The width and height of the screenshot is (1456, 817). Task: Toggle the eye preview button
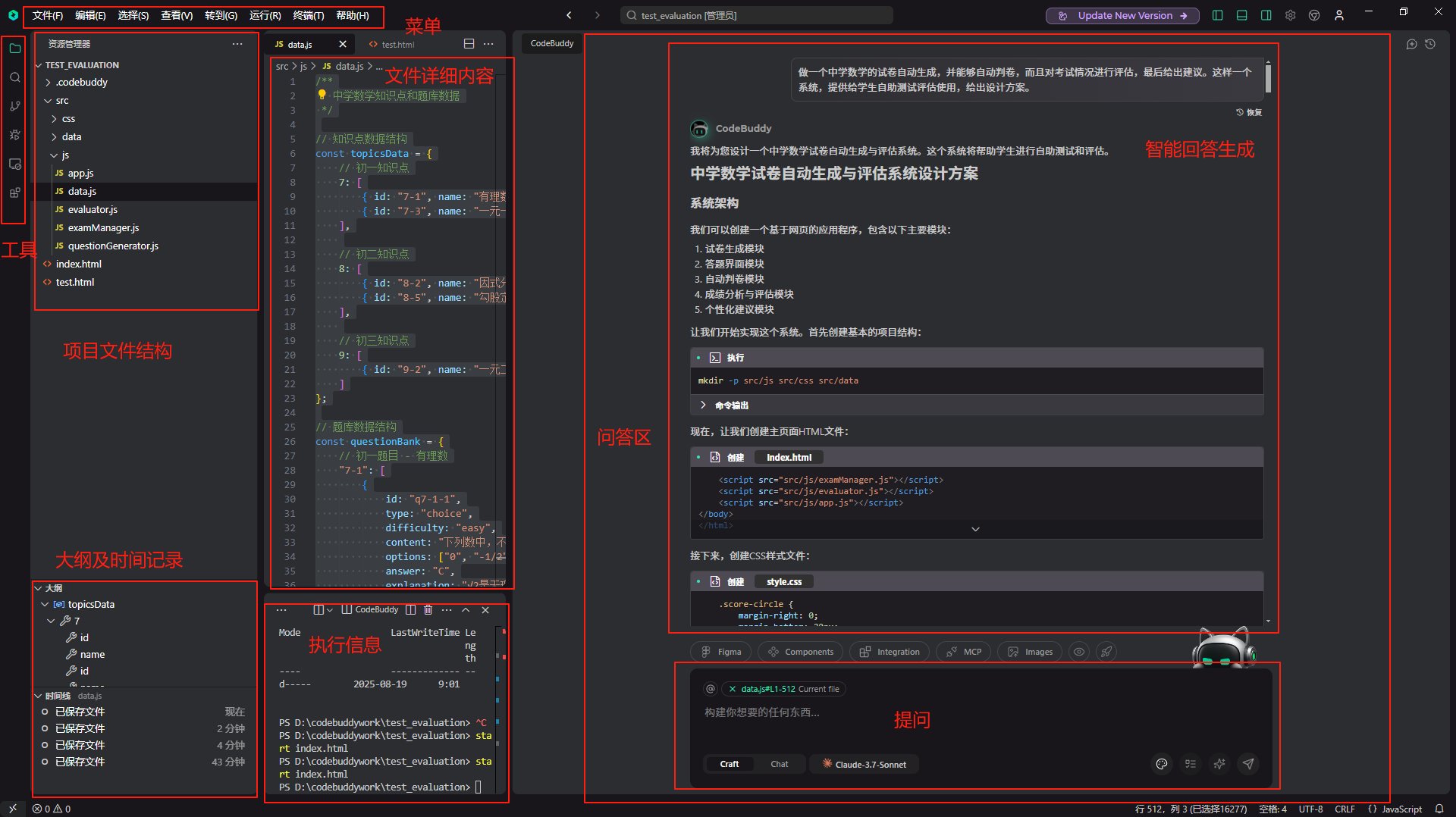(1079, 652)
